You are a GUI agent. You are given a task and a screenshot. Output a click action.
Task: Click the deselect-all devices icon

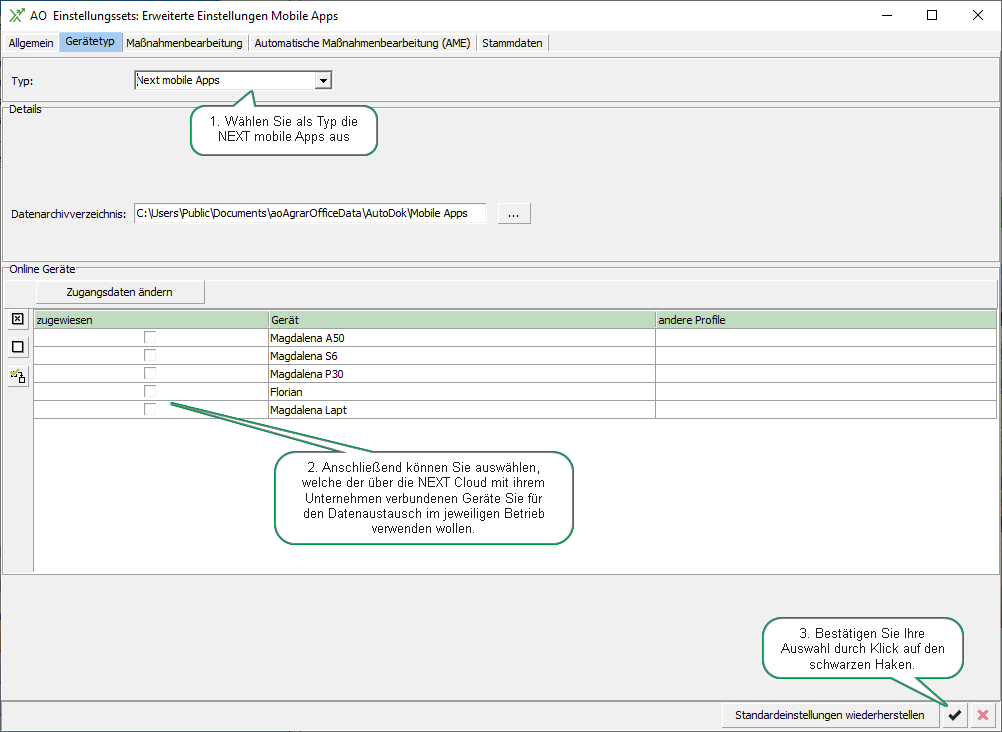pos(17,347)
